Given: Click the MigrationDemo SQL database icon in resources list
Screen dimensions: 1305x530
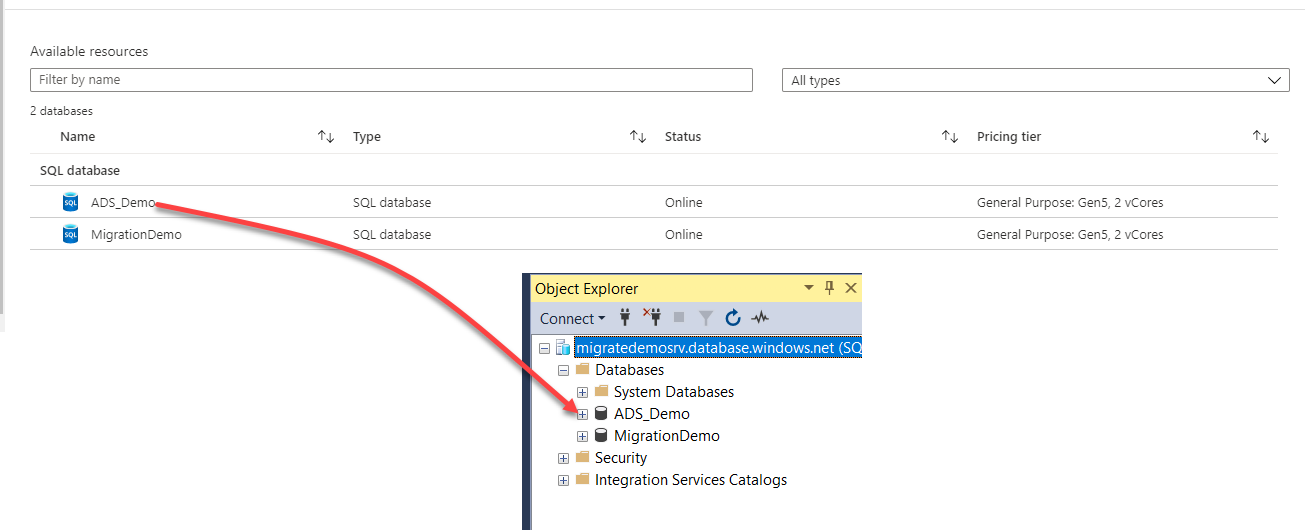Looking at the screenshot, I should (70, 235).
